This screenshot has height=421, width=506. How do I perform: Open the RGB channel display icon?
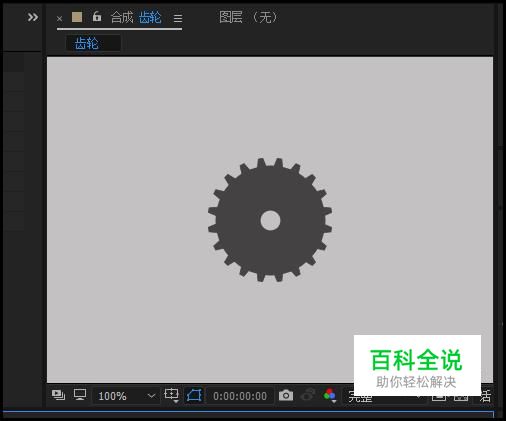[x=330, y=395]
